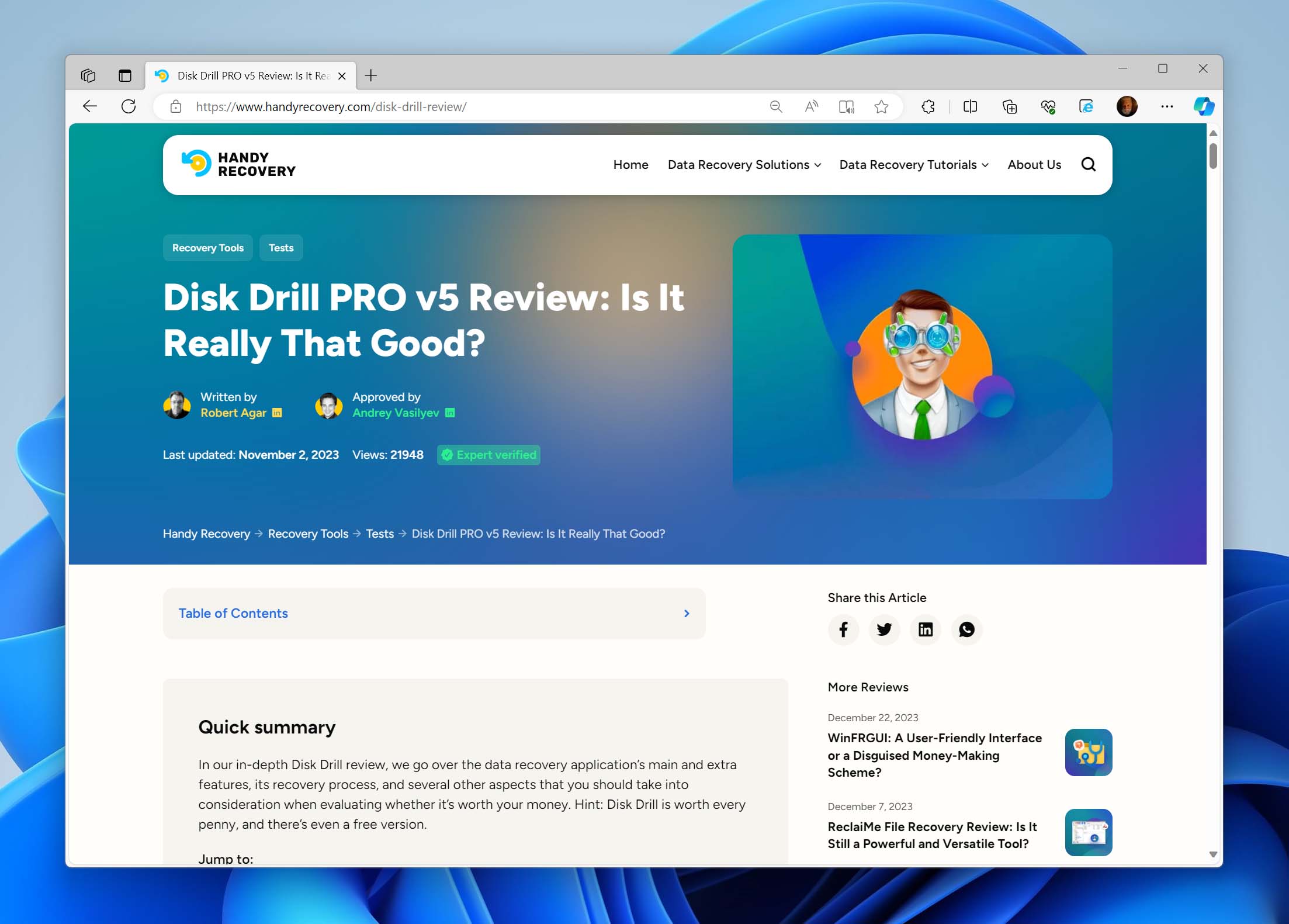Open the zoom magnifier in address bar
1289x924 pixels.
(x=776, y=106)
